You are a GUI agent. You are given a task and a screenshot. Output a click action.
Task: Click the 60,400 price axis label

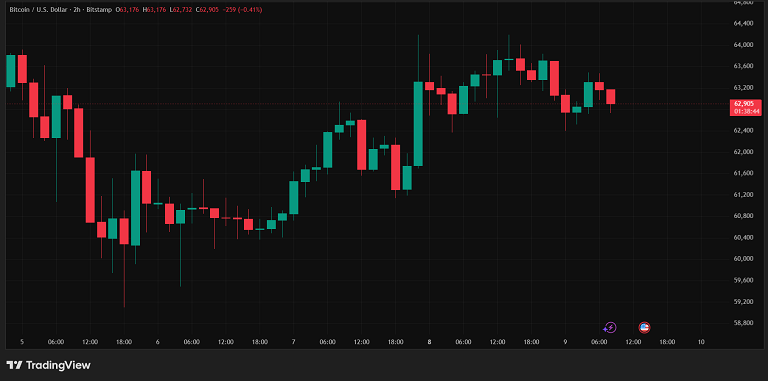pyautogui.click(x=743, y=238)
